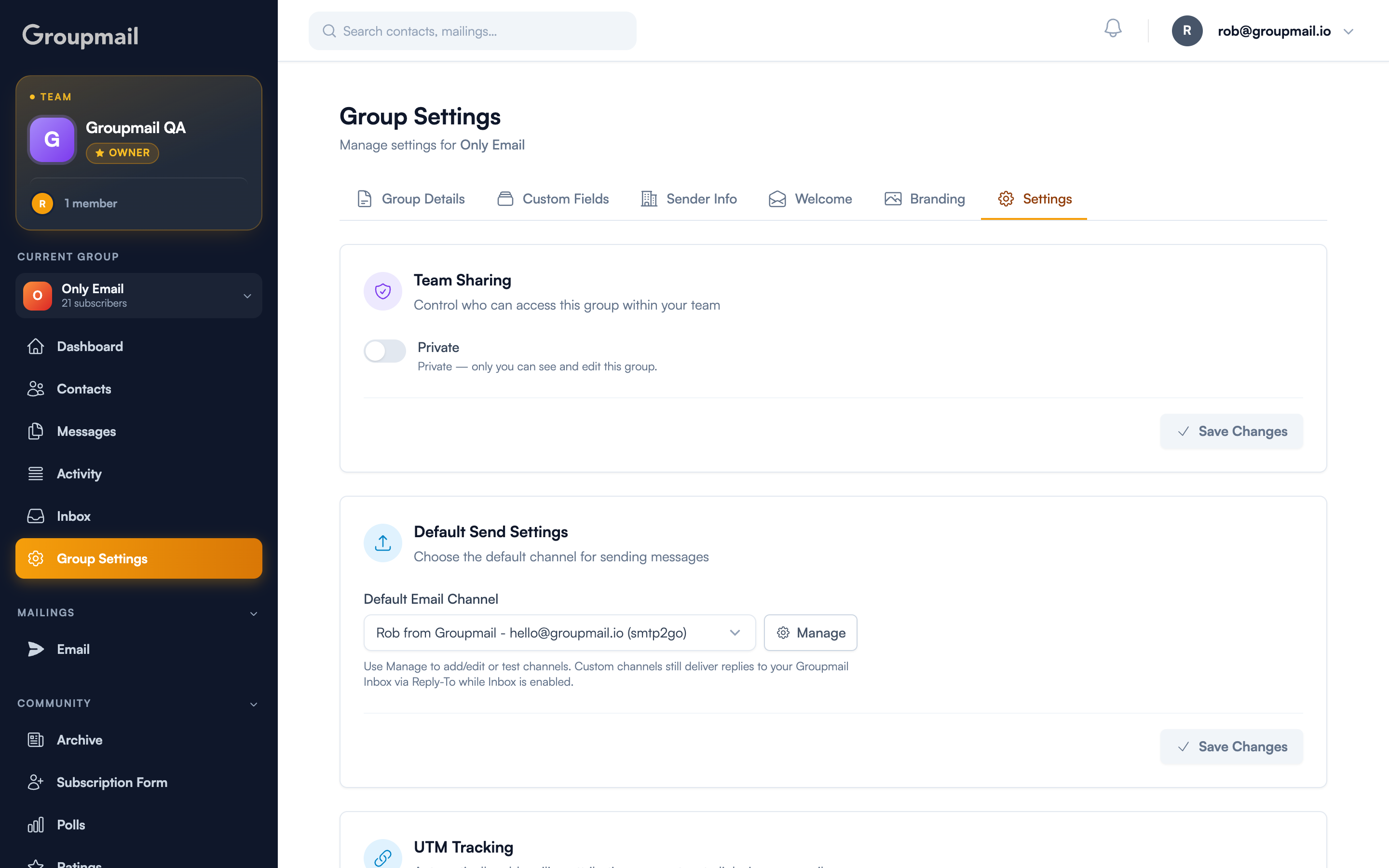Click the OWNER badge
This screenshot has width=1389, height=868.
point(122,153)
